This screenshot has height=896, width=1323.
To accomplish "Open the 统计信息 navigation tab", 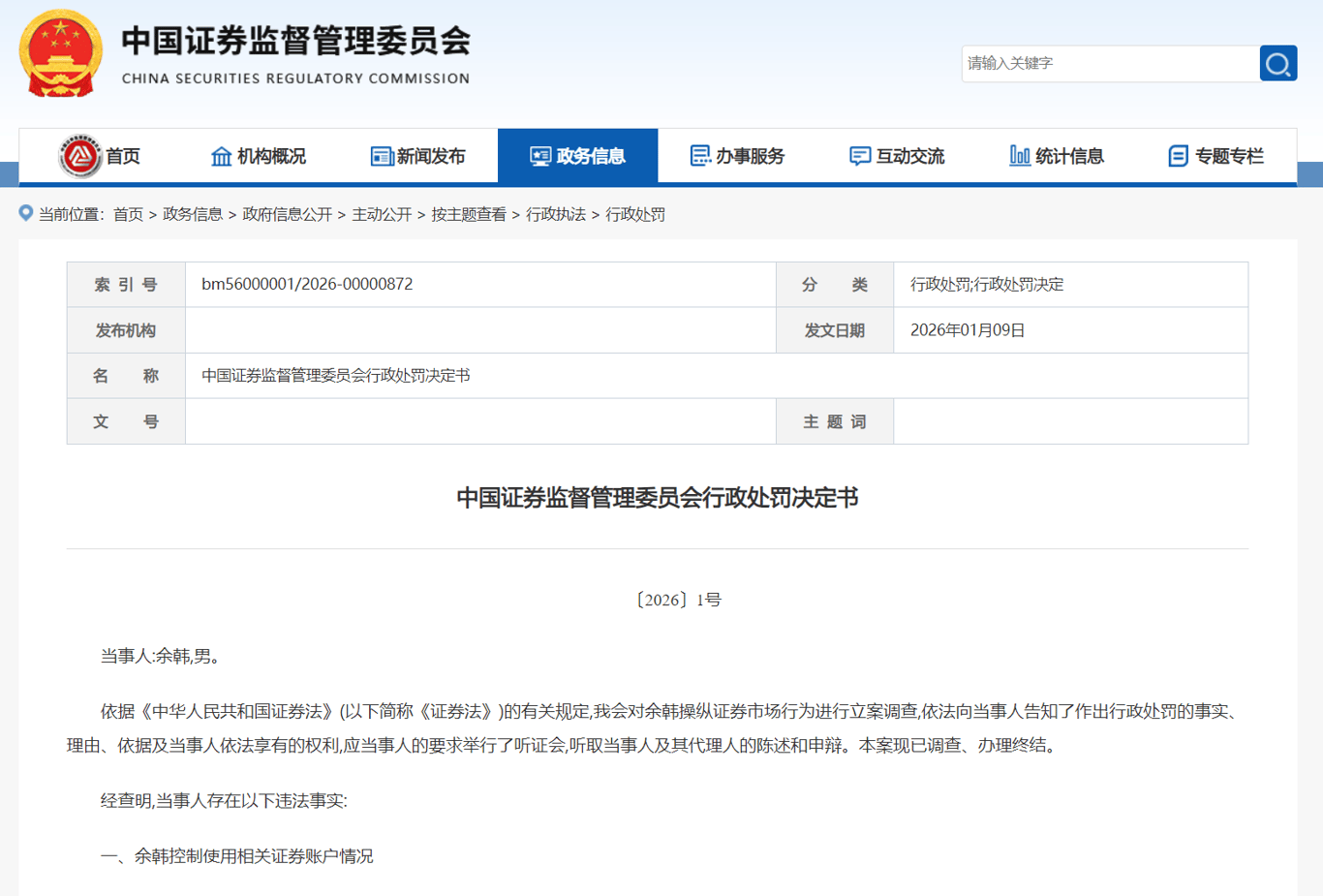I will click(1057, 156).
